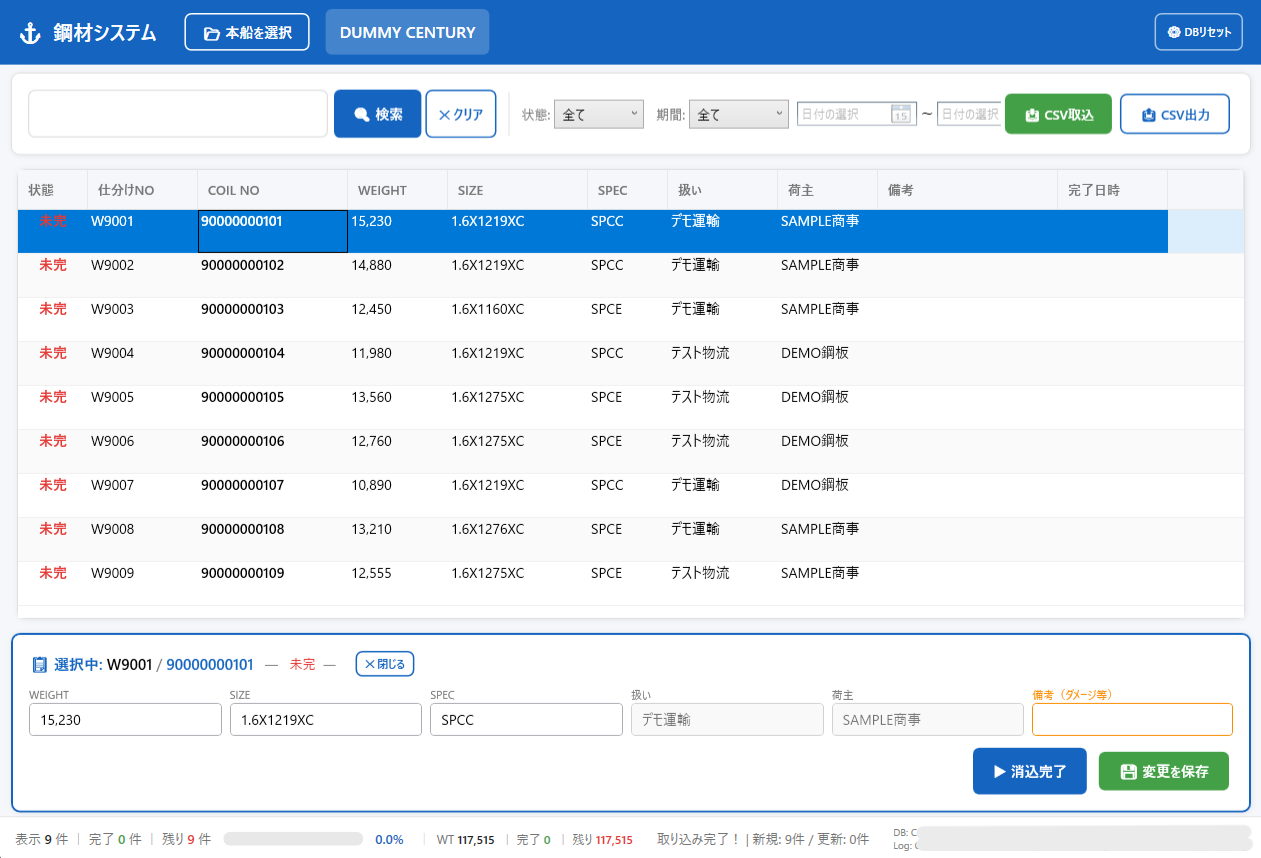
Task: Click the clipboard icon beside 選択中
Action: point(40,664)
